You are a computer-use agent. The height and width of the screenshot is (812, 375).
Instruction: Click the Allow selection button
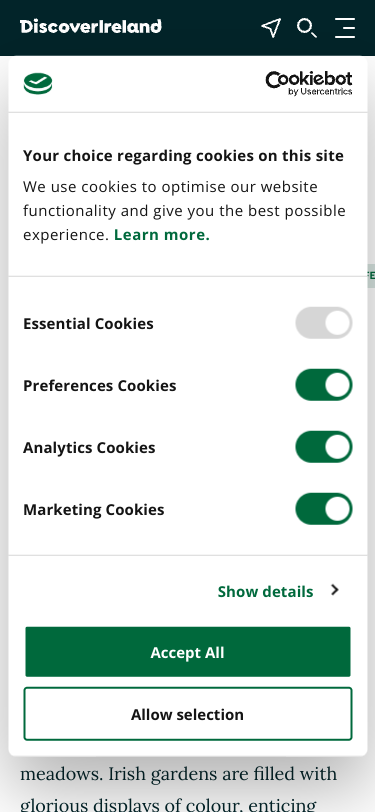[x=188, y=714]
